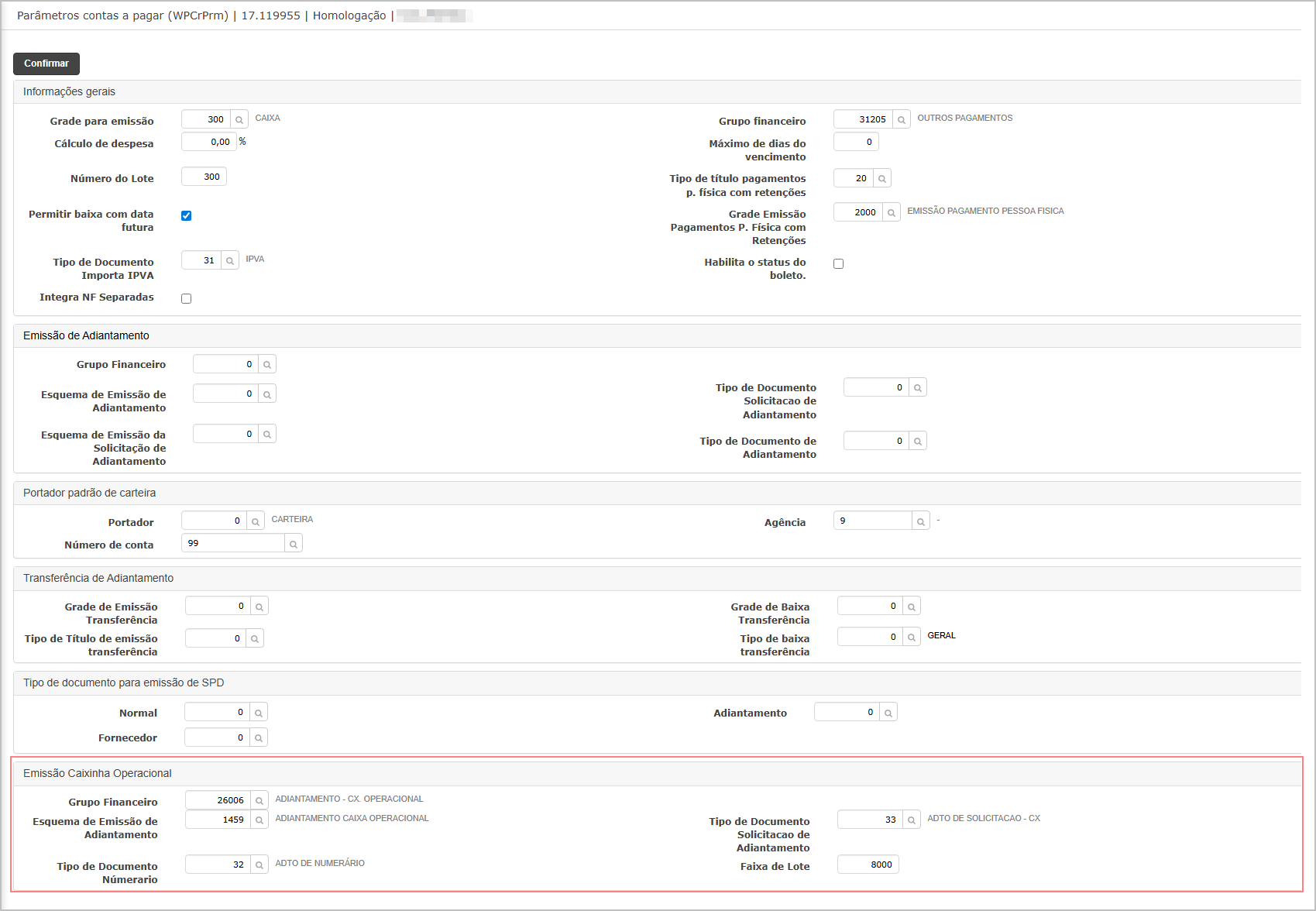This screenshot has width=1316, height=911.
Task: Open Agência lookup magnifier
Action: tap(920, 521)
